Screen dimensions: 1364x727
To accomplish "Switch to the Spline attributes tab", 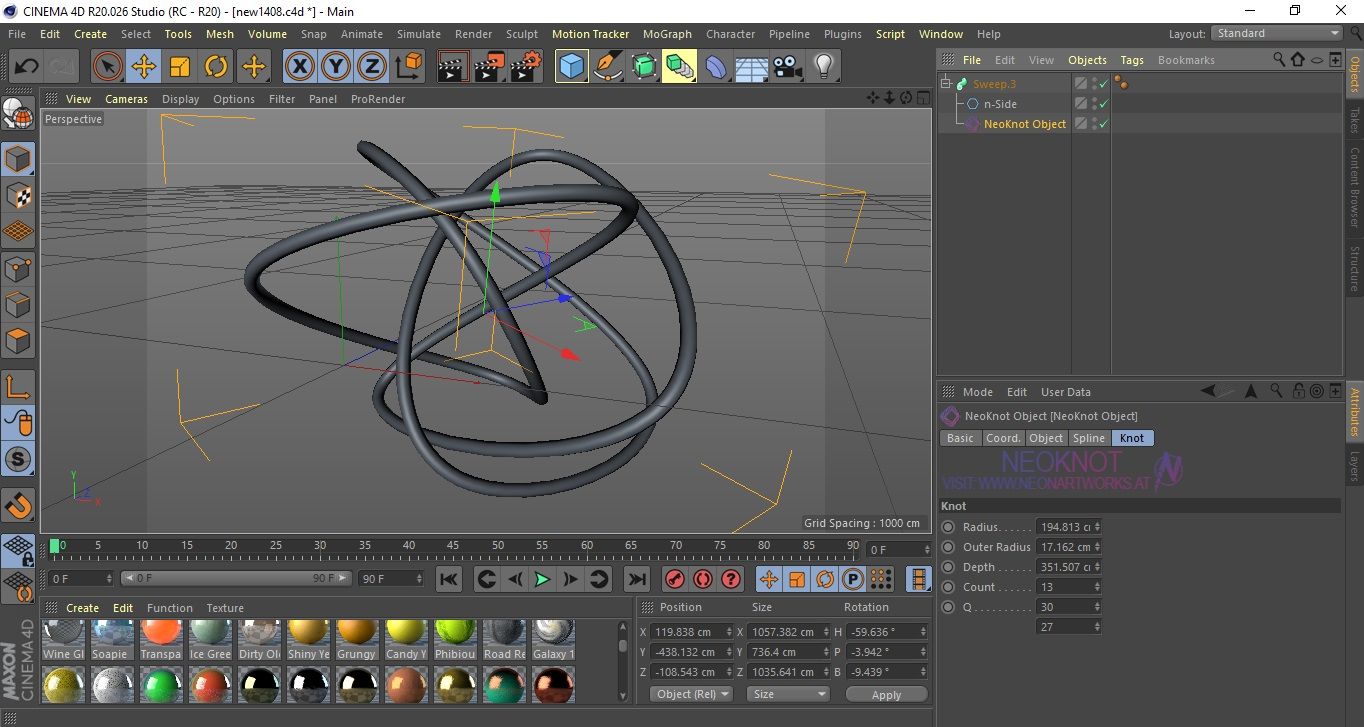I will (x=1088, y=438).
